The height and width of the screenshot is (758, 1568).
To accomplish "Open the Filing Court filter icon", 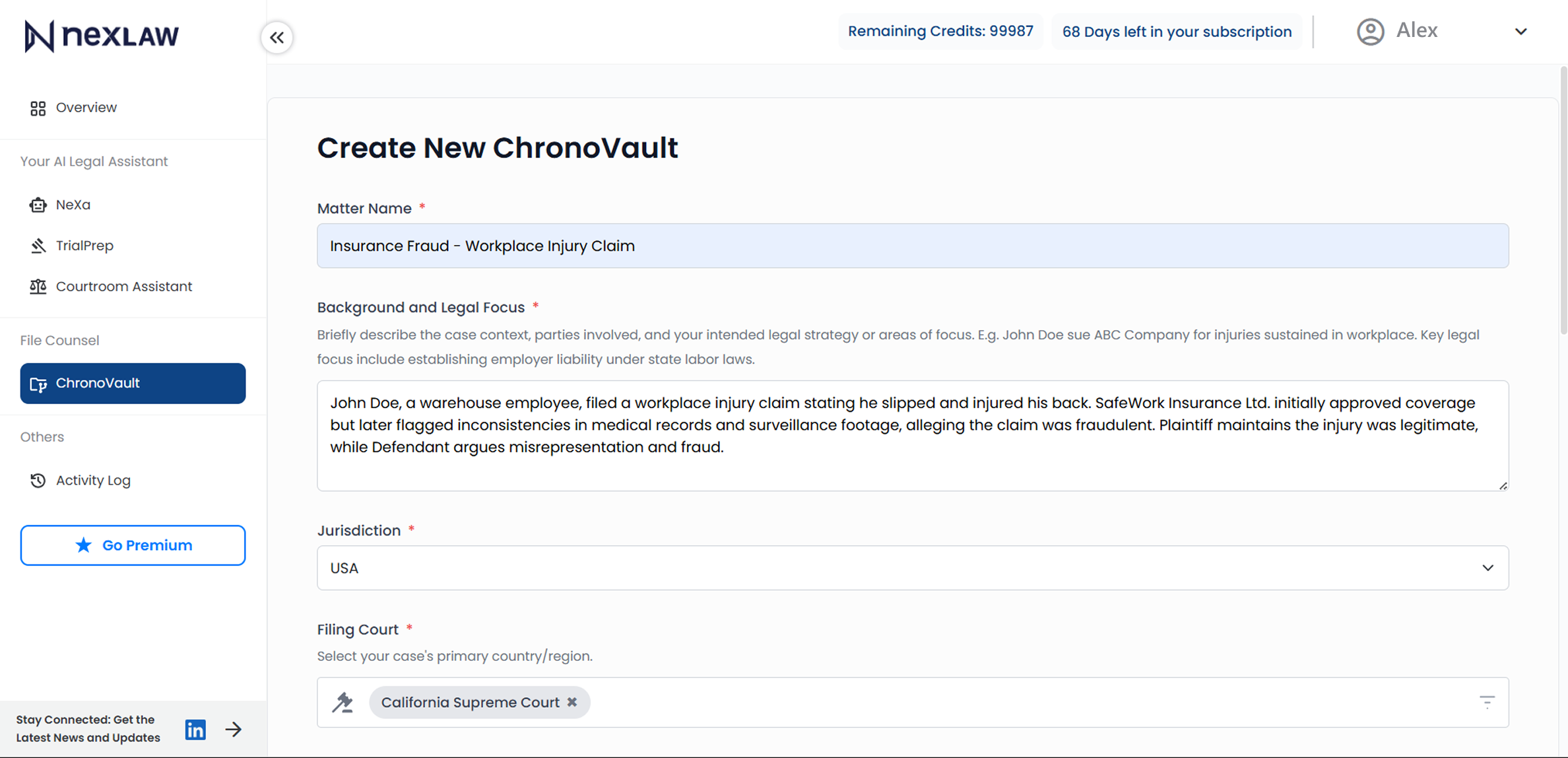I will (x=1486, y=702).
